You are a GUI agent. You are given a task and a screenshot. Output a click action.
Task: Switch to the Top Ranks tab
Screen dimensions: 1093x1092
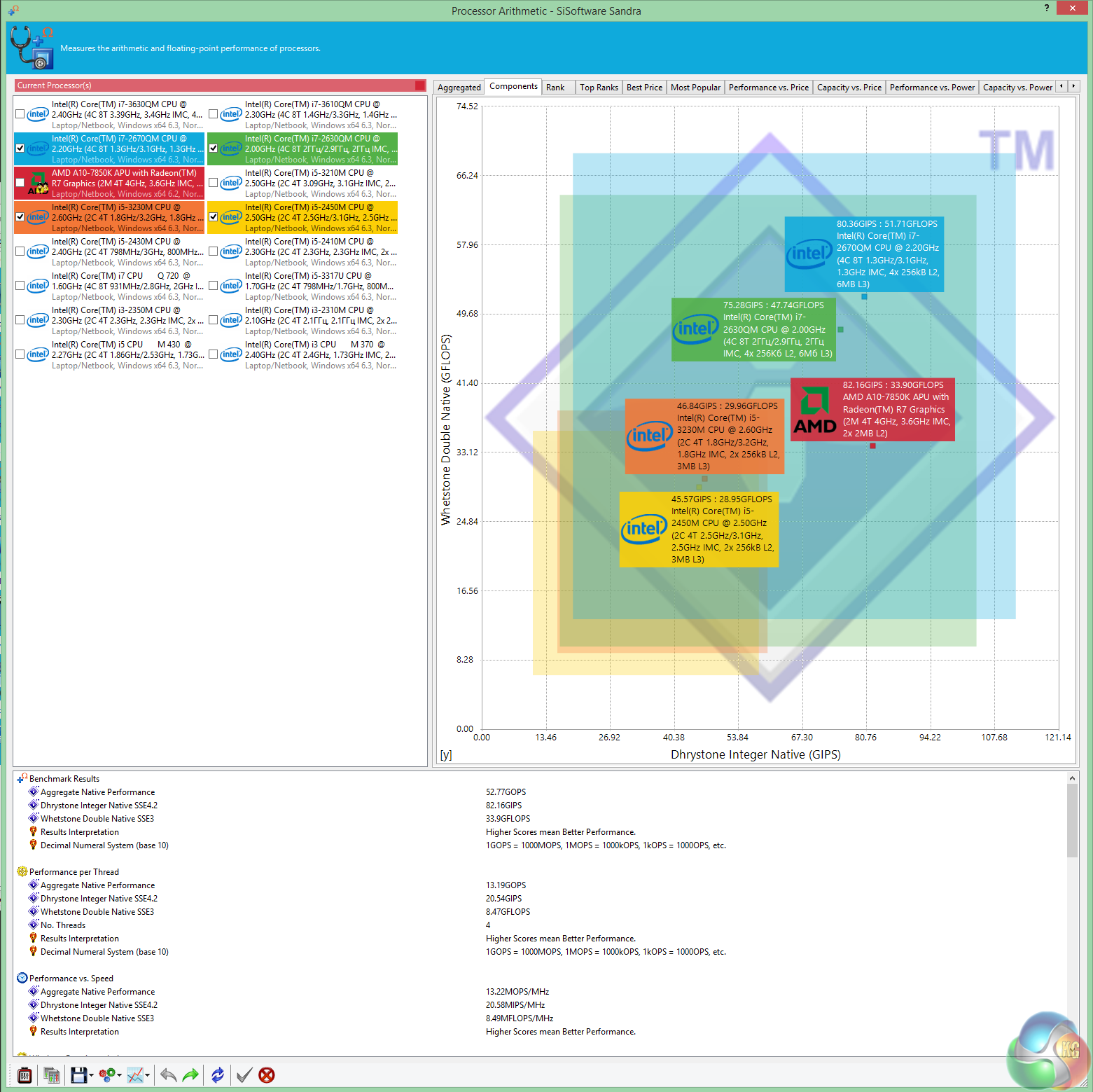[599, 88]
